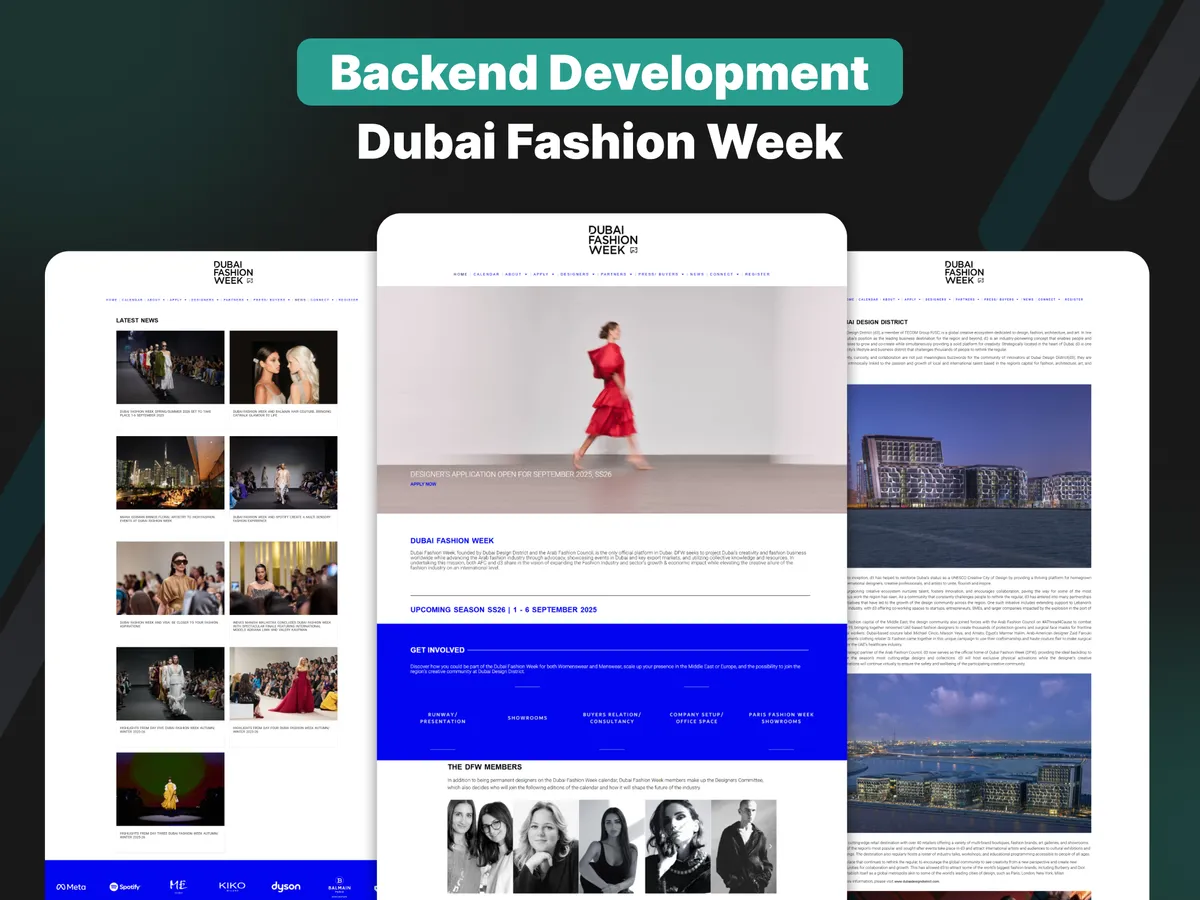Click the 'LATEST NEWS' heading
The height and width of the screenshot is (900, 1200).
(137, 320)
